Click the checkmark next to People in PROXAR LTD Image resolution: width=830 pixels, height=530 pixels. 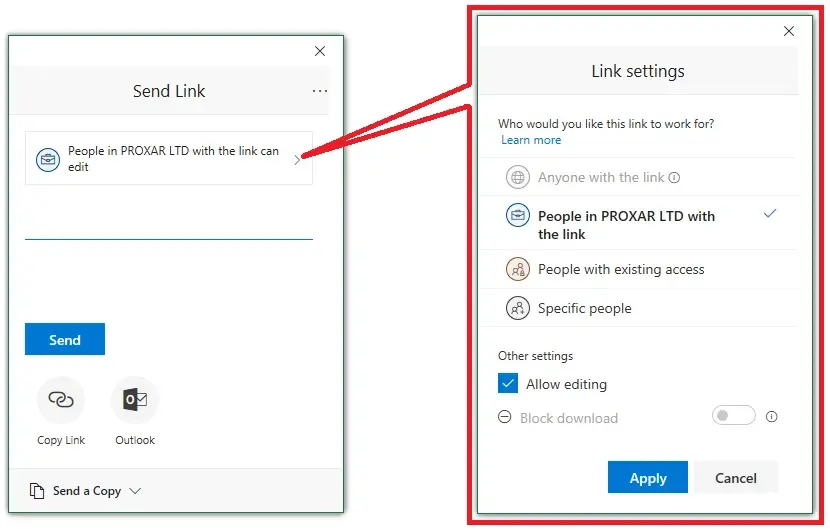click(x=770, y=213)
